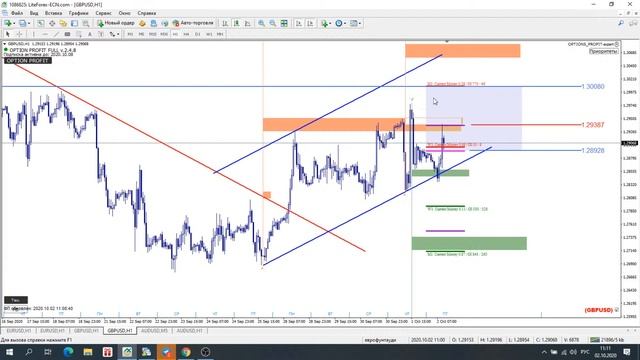This screenshot has height=360, width=640.
Task: Show the Navigator panel
Action: [x=63, y=23]
